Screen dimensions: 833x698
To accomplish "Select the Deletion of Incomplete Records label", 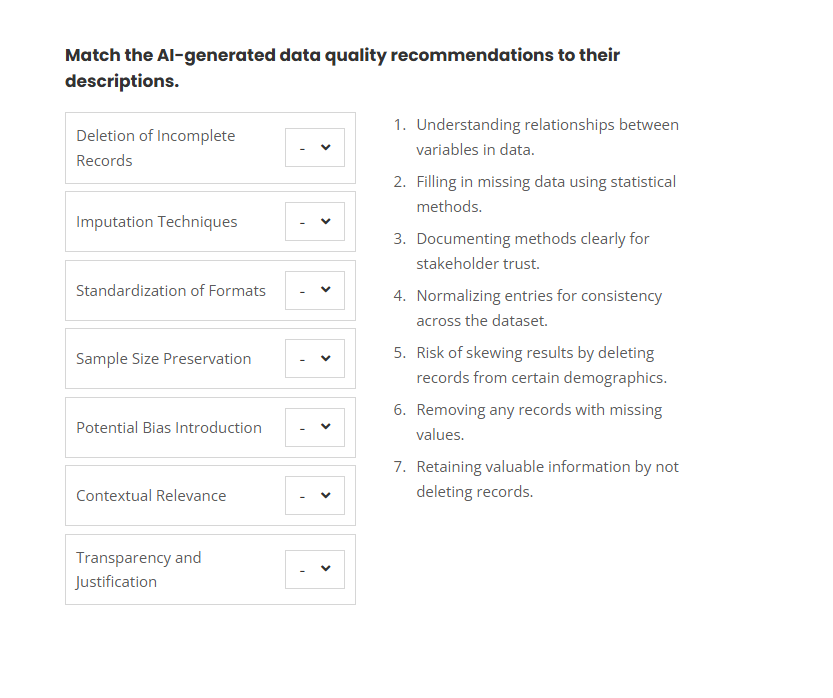I will 153,147.
